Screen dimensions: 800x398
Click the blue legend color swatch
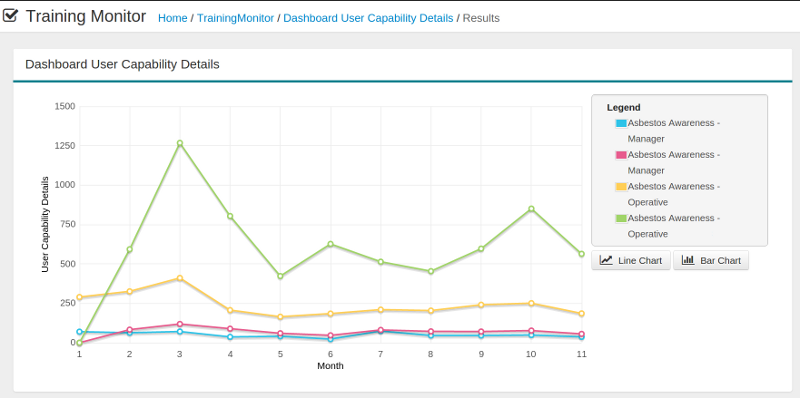[x=621, y=123]
